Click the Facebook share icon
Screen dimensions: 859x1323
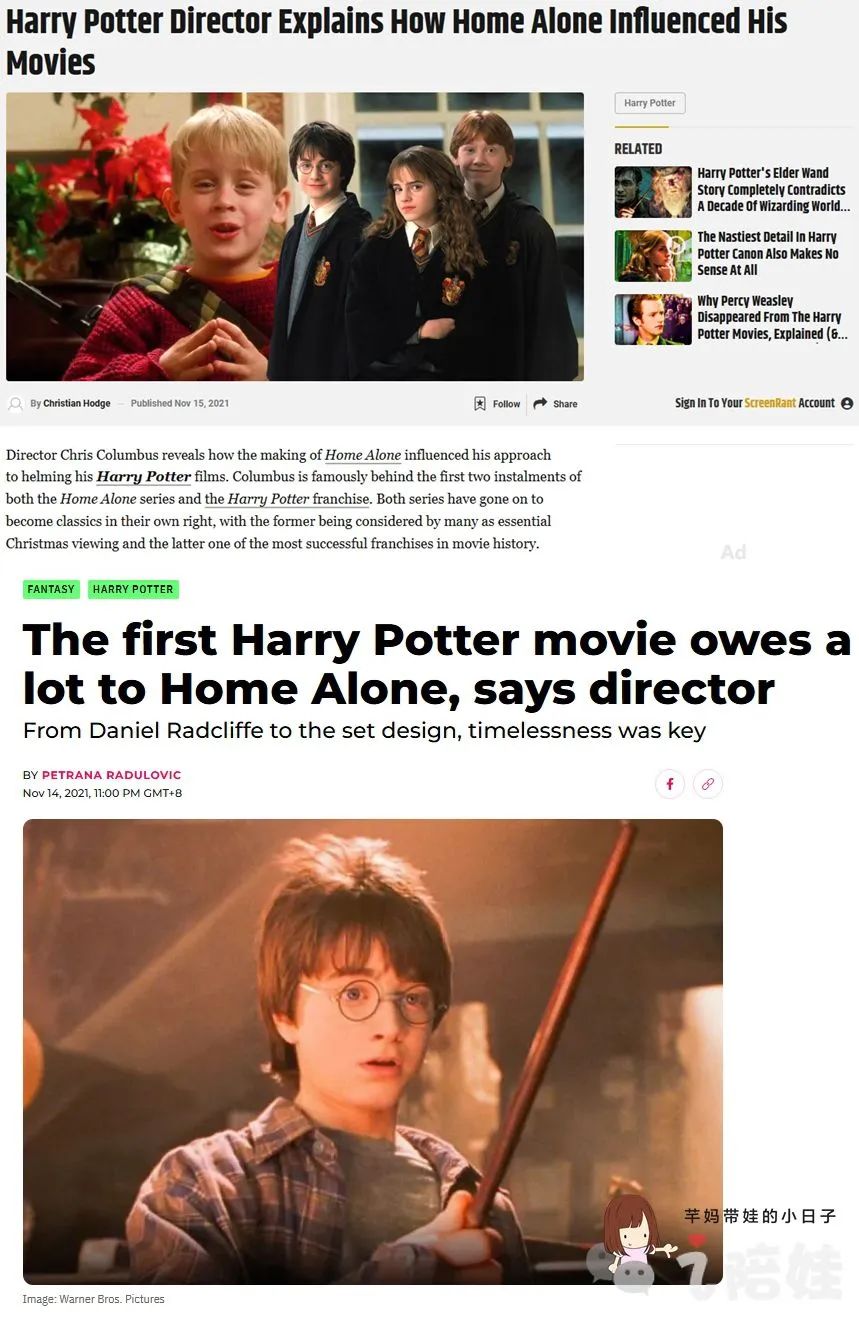[670, 784]
